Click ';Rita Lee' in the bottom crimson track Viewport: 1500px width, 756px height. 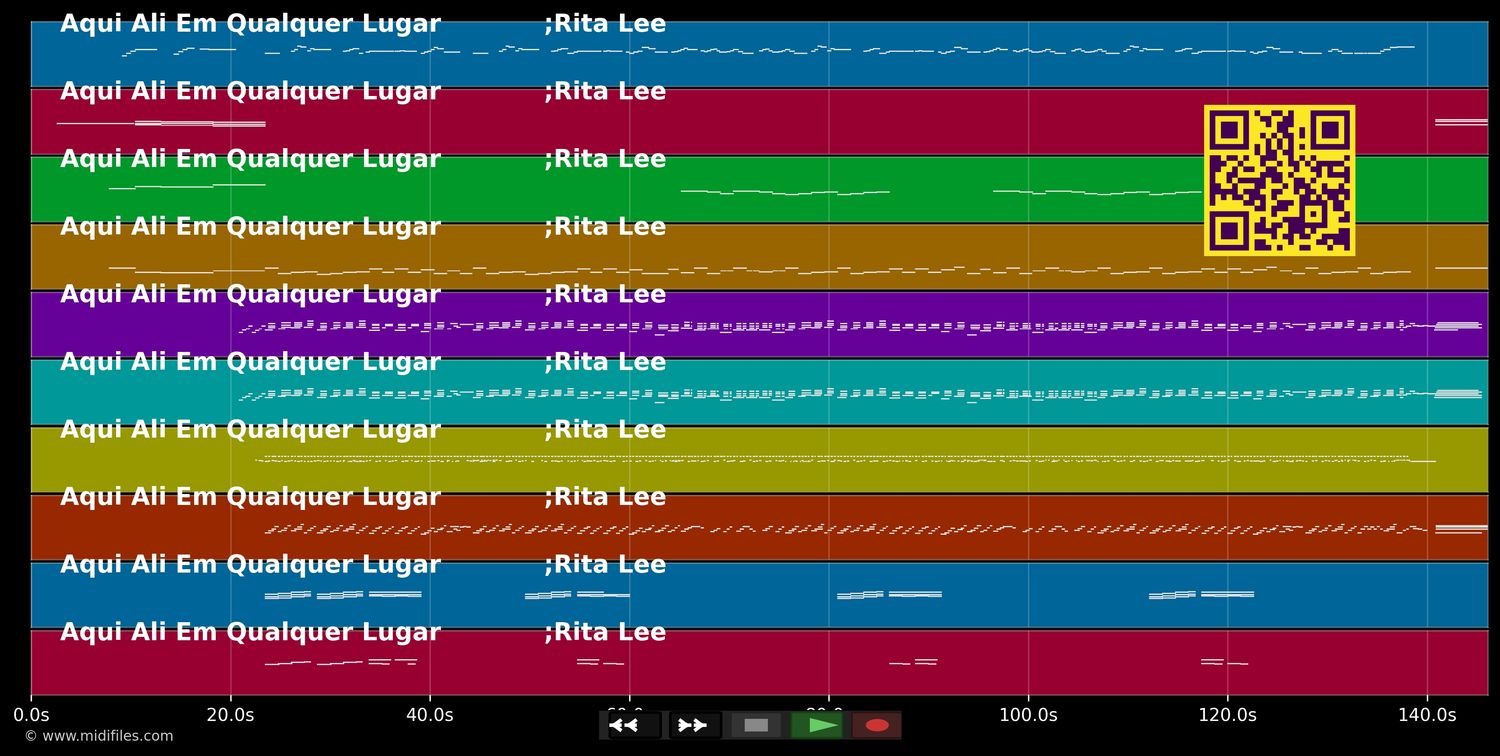[605, 632]
